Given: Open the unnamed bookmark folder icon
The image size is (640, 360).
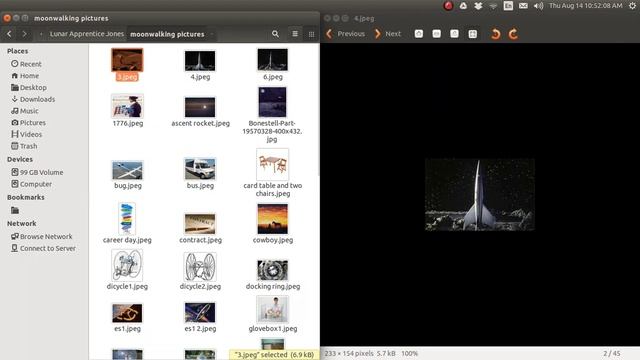Looking at the screenshot, I should [x=15, y=210].
